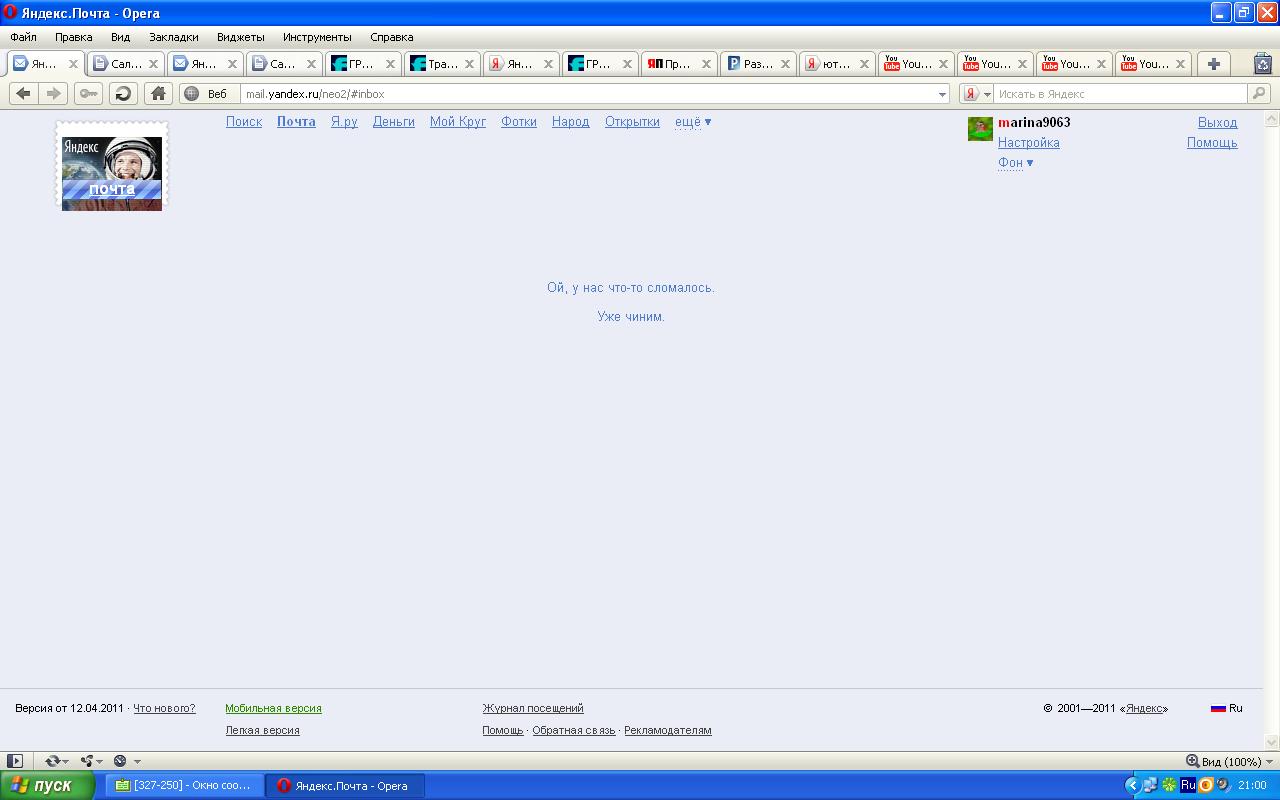Image resolution: width=1280 pixels, height=800 pixels.
Task: Open the Мобильная версия link
Action: [273, 708]
